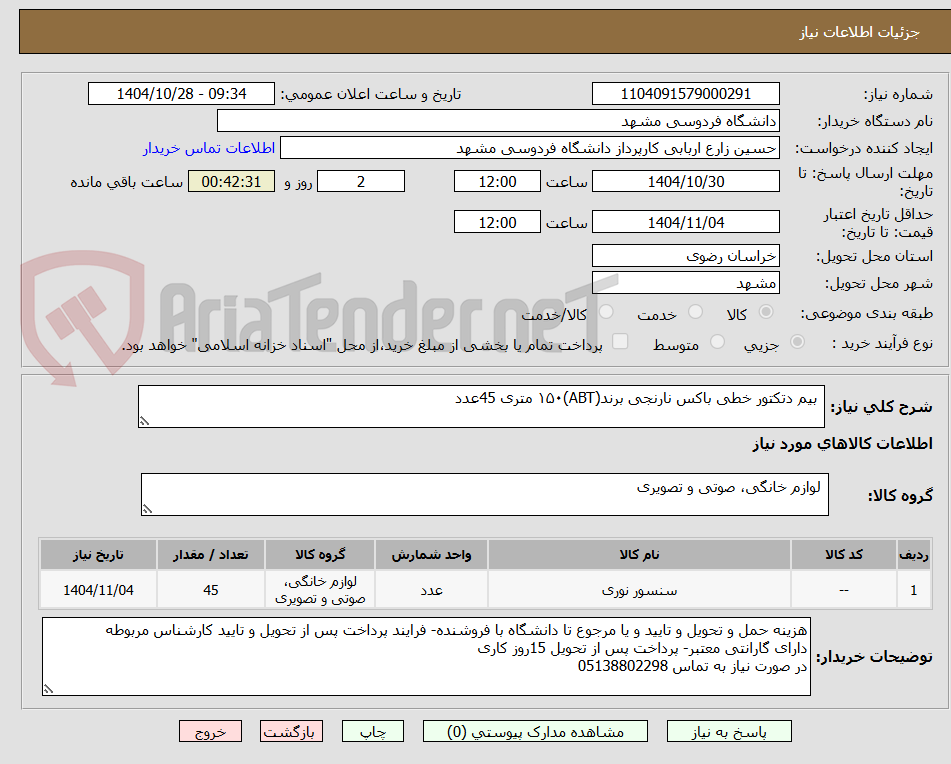Click the کد کالا column header
The width and height of the screenshot is (951, 764).
(844, 555)
